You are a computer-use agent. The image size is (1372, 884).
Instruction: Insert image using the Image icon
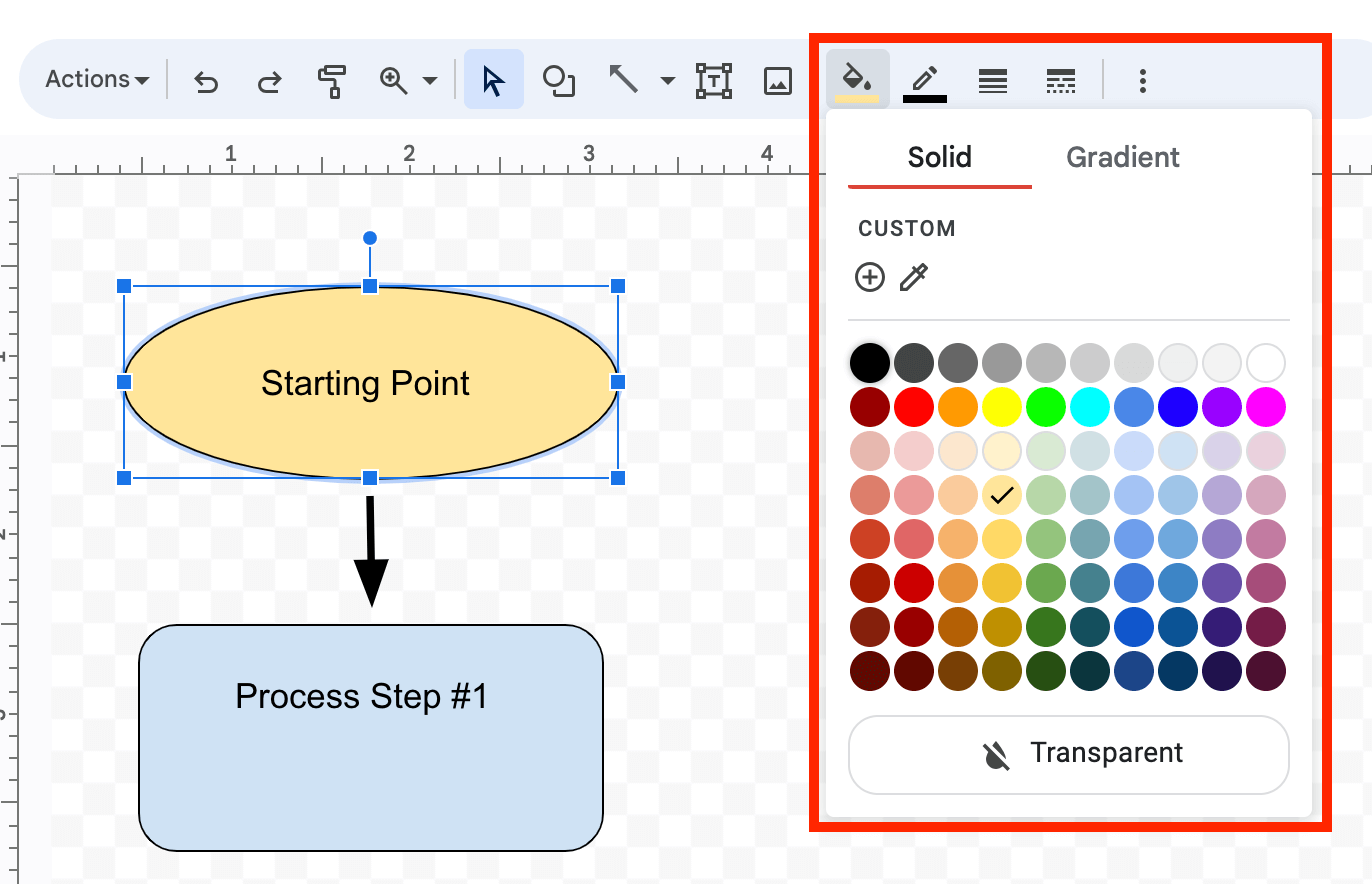click(778, 80)
